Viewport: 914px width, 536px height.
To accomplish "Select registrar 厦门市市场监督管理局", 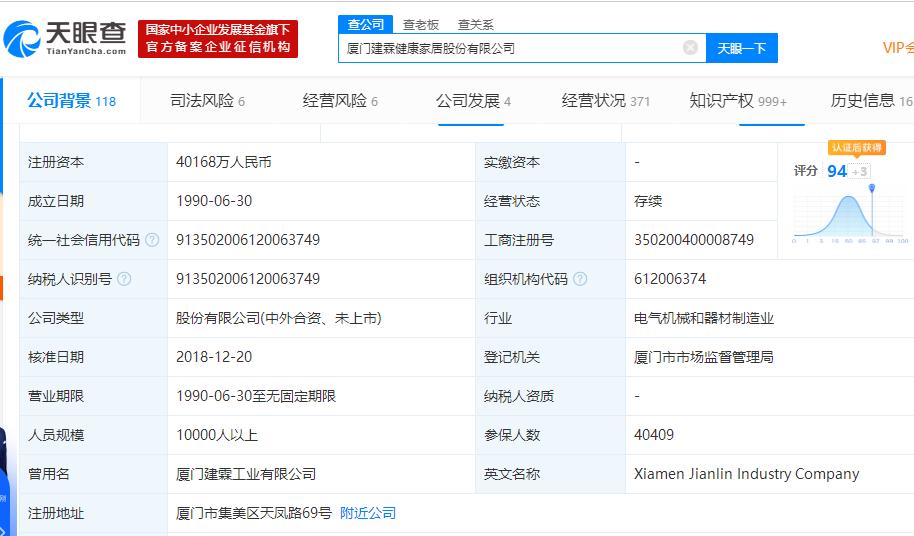I will point(704,357).
